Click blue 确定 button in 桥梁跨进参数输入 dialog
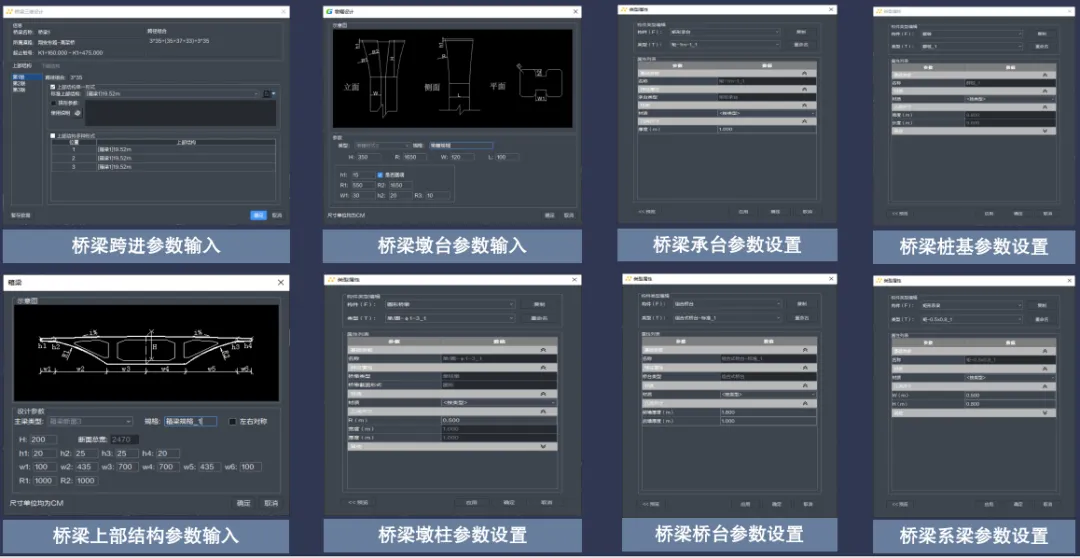 pyautogui.click(x=258, y=215)
